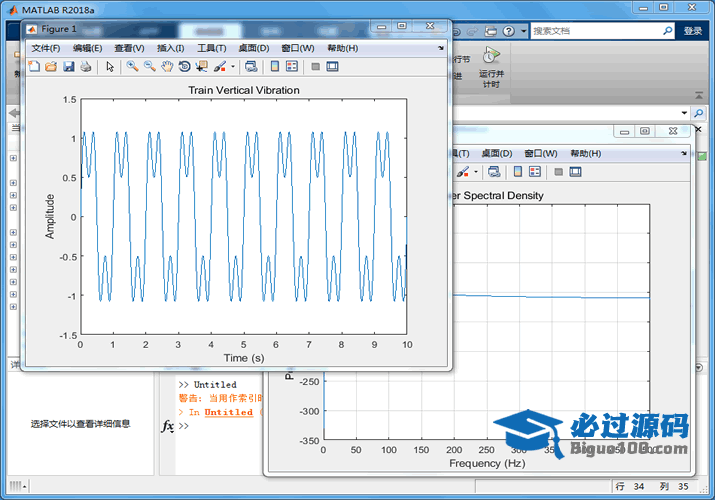The height and width of the screenshot is (500, 715).
Task: Click the 运行并计时 Run and Time button
Action: pos(491,67)
